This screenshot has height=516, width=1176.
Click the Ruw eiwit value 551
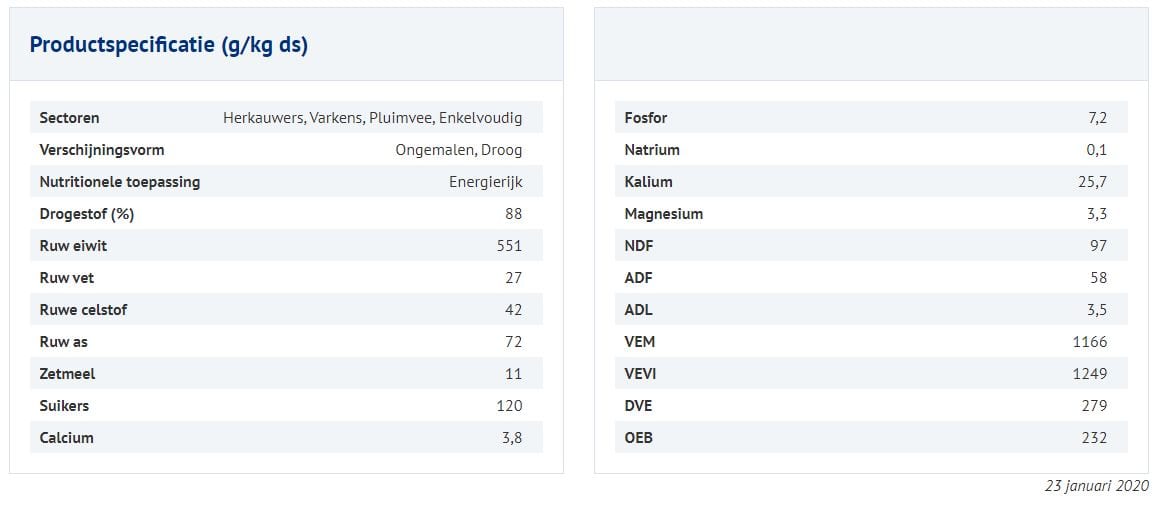509,246
